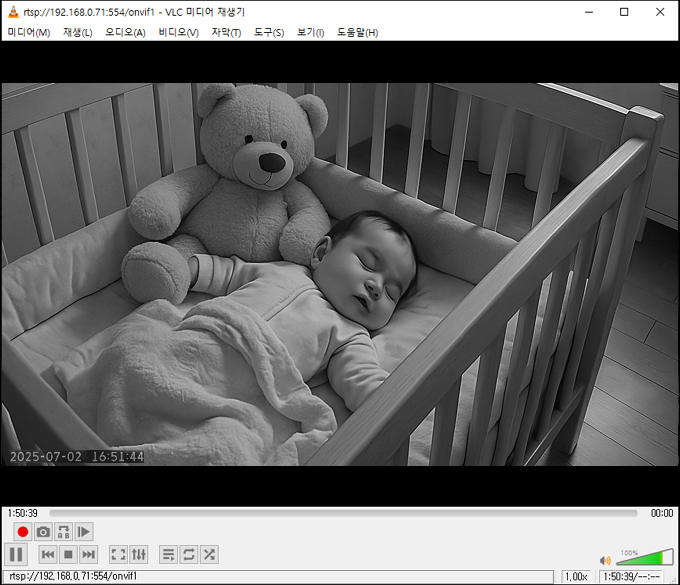Stop the playback
This screenshot has height=585, width=680.
point(68,554)
